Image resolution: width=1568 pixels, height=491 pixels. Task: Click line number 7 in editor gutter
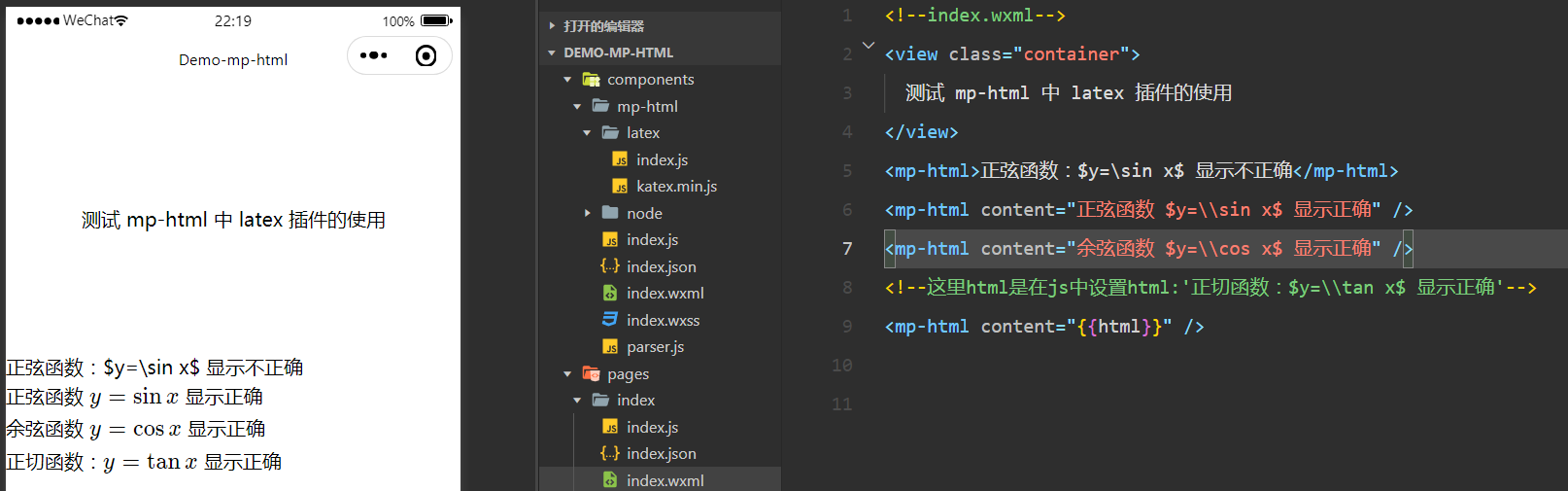[847, 249]
